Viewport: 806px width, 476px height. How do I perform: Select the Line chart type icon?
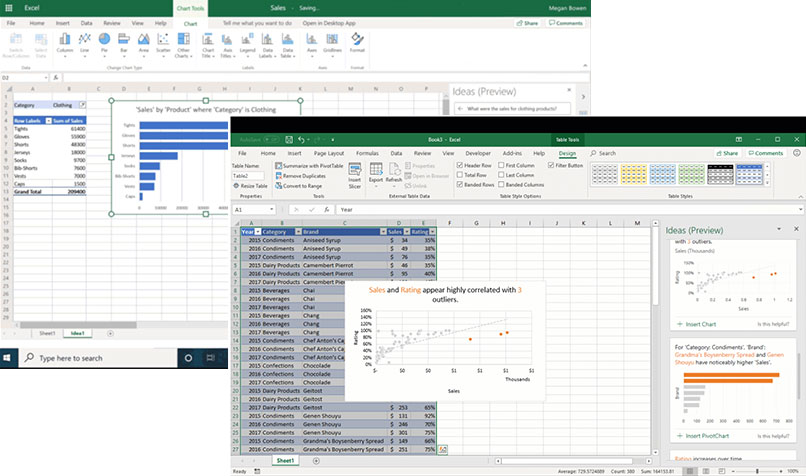tap(85, 43)
